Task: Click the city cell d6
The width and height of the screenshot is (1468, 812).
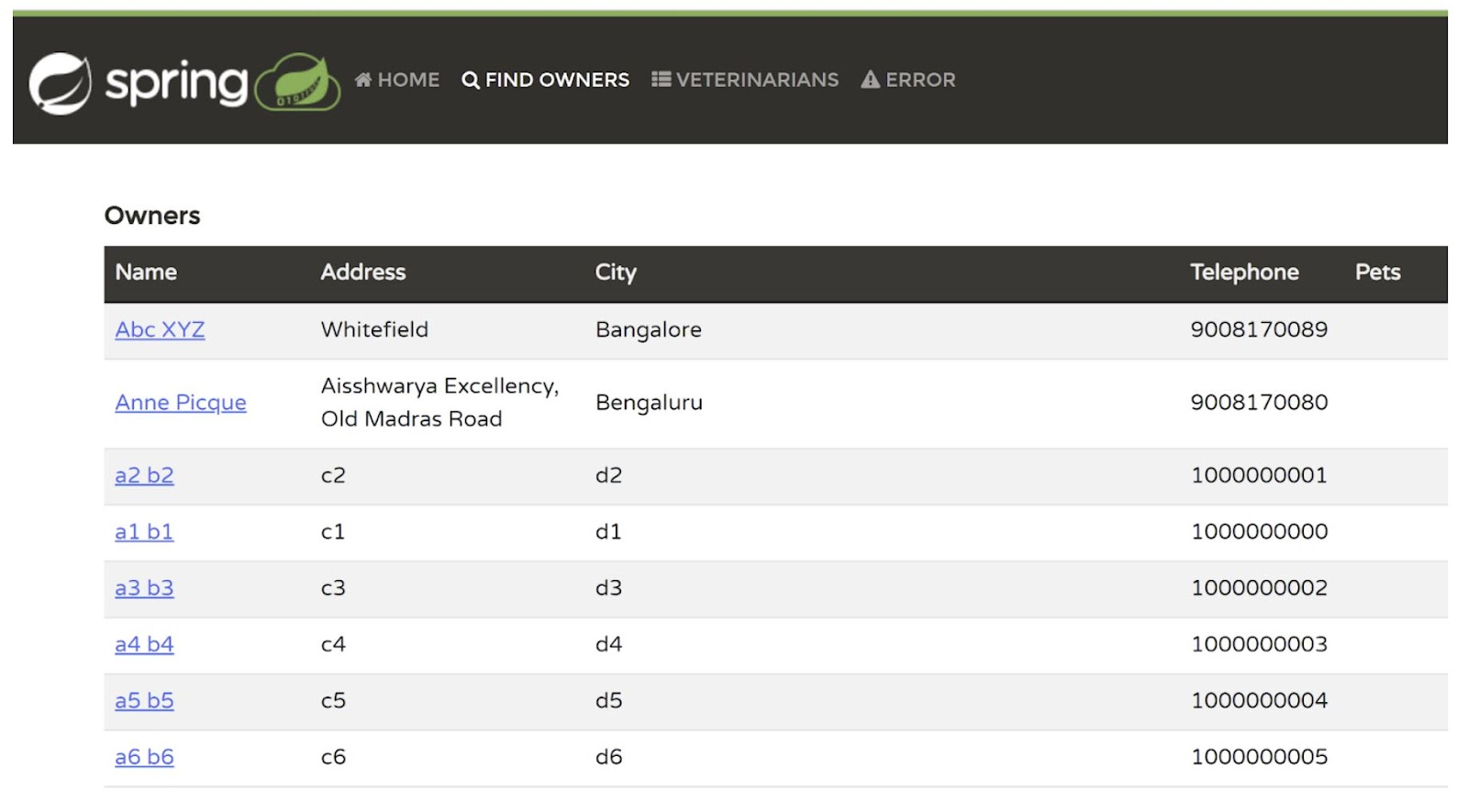Action: tap(608, 757)
